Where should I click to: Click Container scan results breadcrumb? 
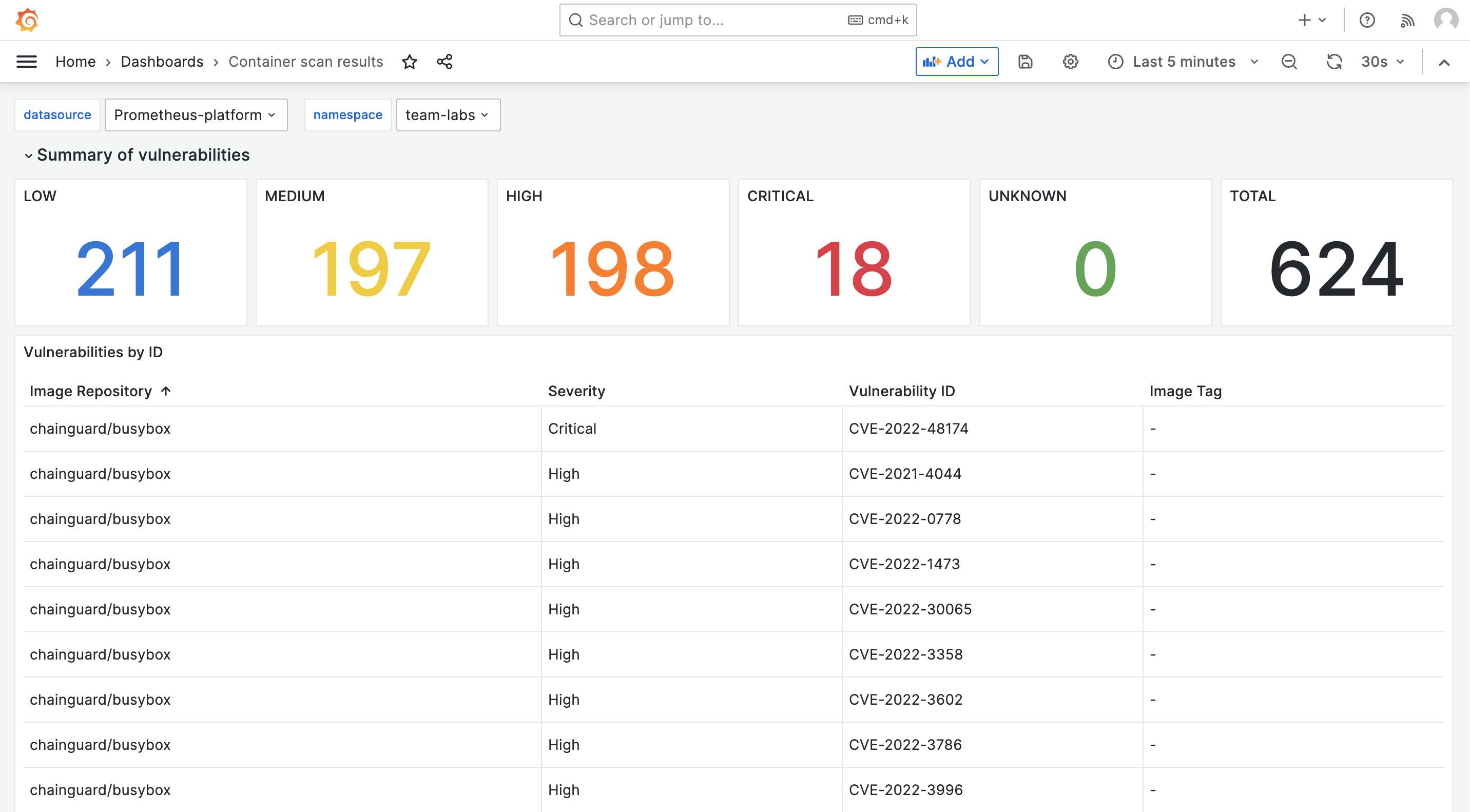(x=306, y=62)
